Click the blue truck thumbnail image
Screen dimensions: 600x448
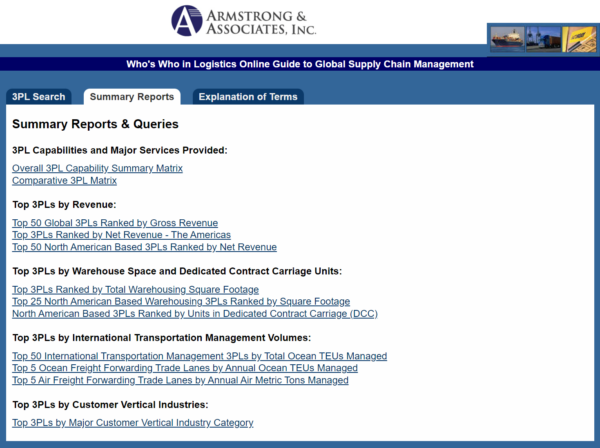pos(543,39)
